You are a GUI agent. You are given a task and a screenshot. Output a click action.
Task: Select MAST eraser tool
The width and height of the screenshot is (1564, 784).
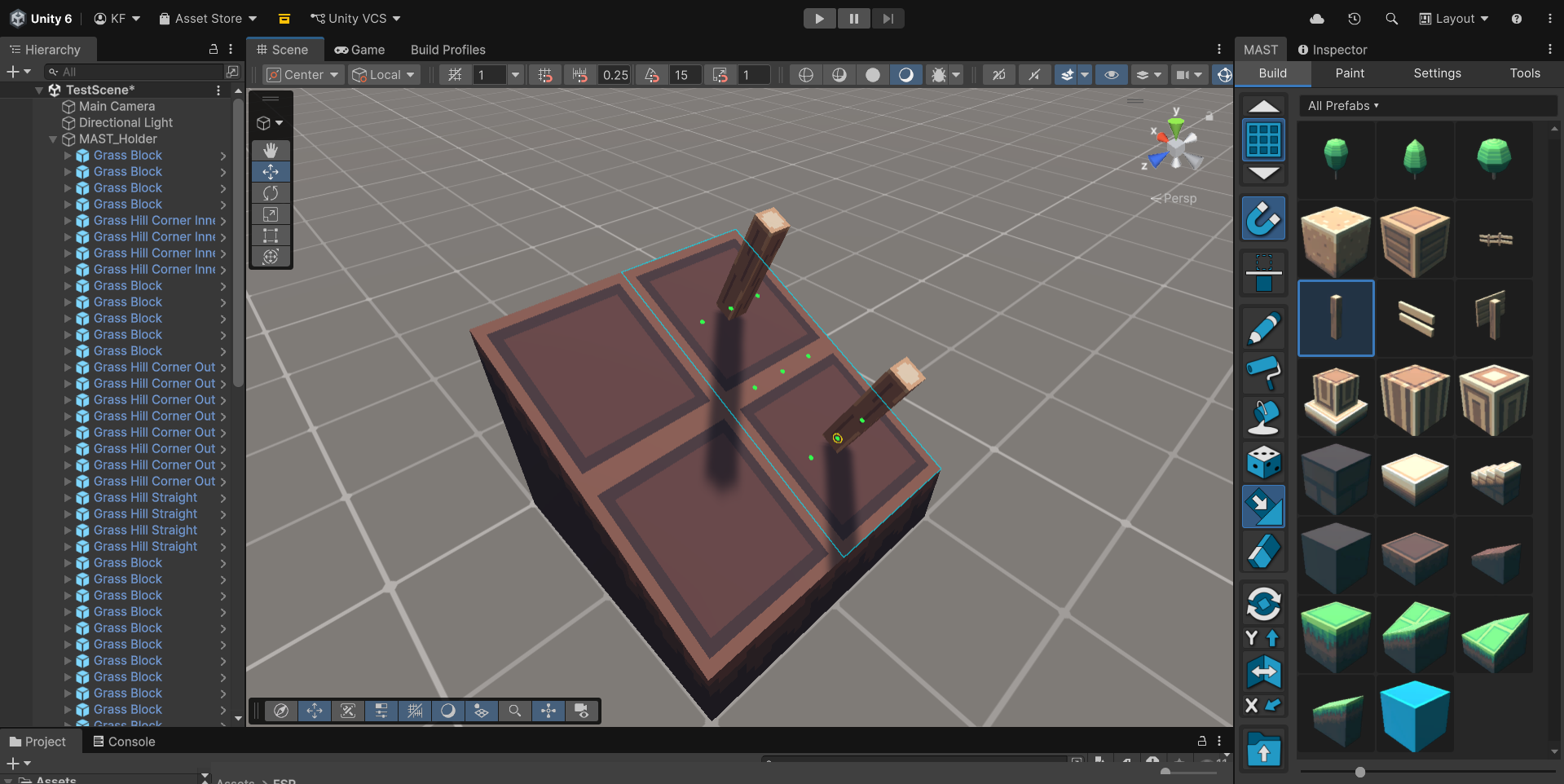pos(1263,551)
